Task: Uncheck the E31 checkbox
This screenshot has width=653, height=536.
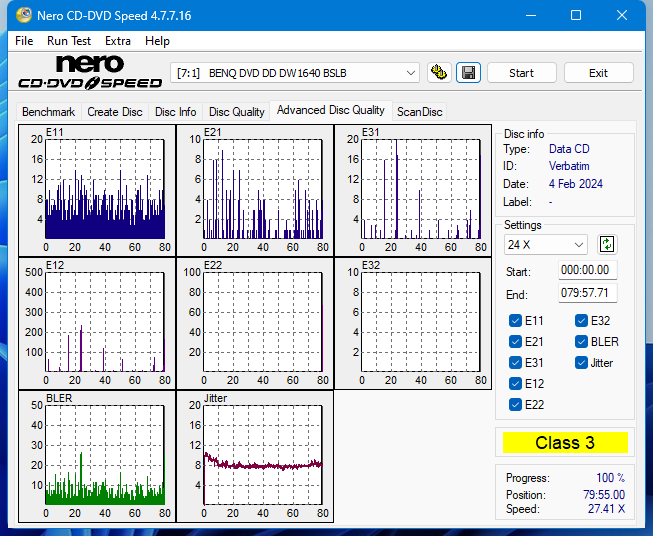Action: (x=515, y=363)
